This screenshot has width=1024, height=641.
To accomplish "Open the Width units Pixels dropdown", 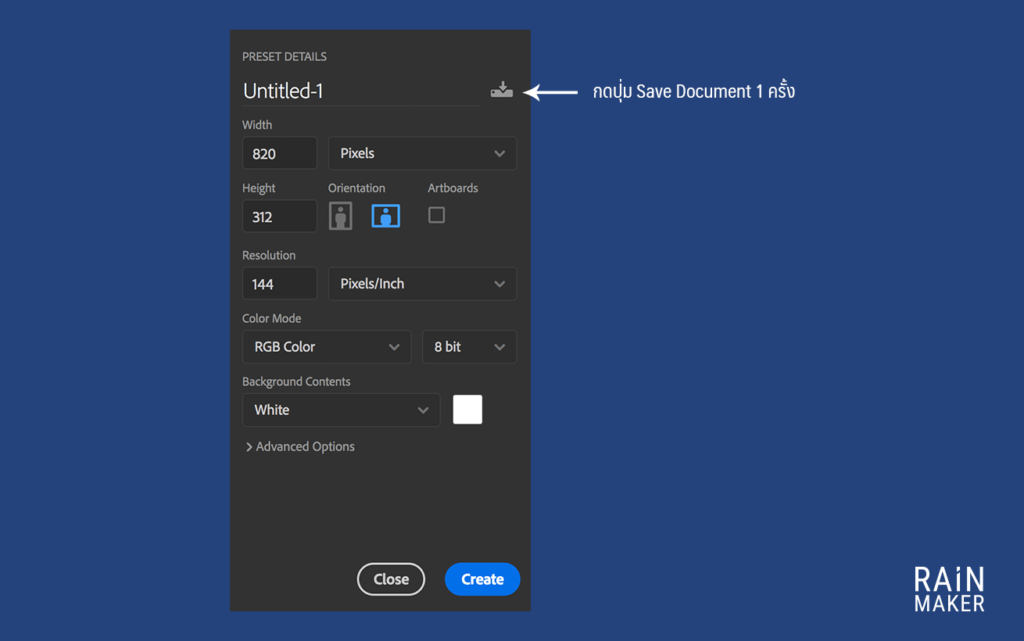I will coord(422,153).
